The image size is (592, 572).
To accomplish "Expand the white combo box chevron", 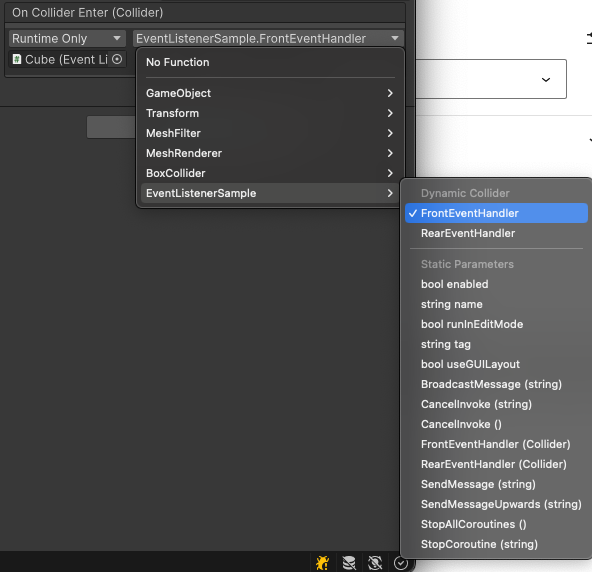I will (x=546, y=80).
